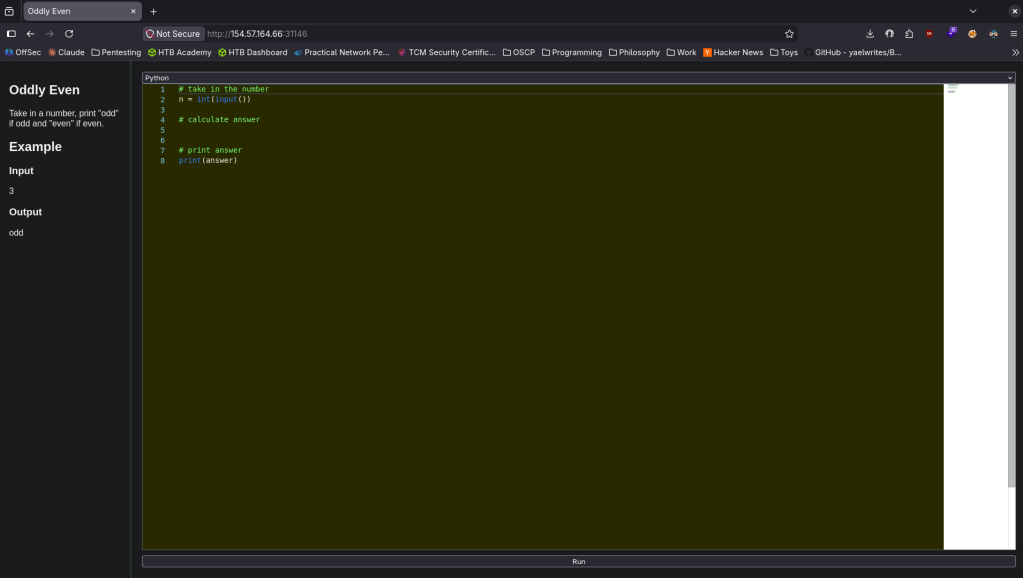Image resolution: width=1023 pixels, height=578 pixels.
Task: Open the Hacker News bookmark
Action: coord(733,52)
